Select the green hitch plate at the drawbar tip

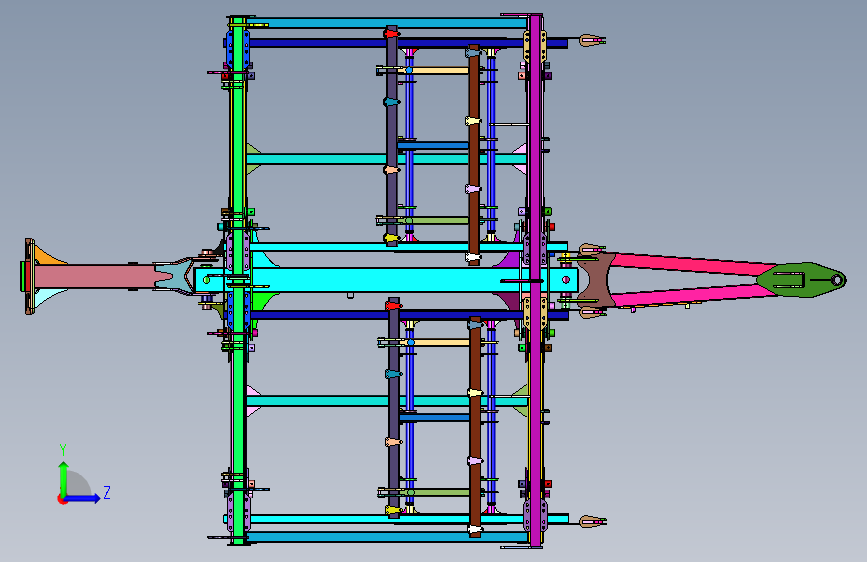(x=801, y=280)
